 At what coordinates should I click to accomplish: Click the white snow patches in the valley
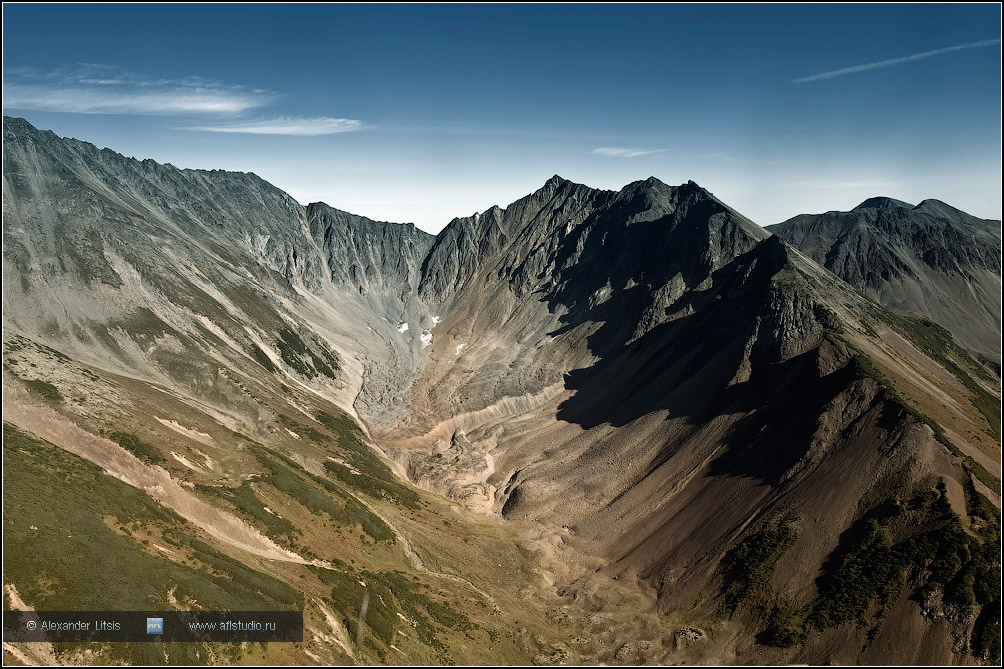pos(426,337)
